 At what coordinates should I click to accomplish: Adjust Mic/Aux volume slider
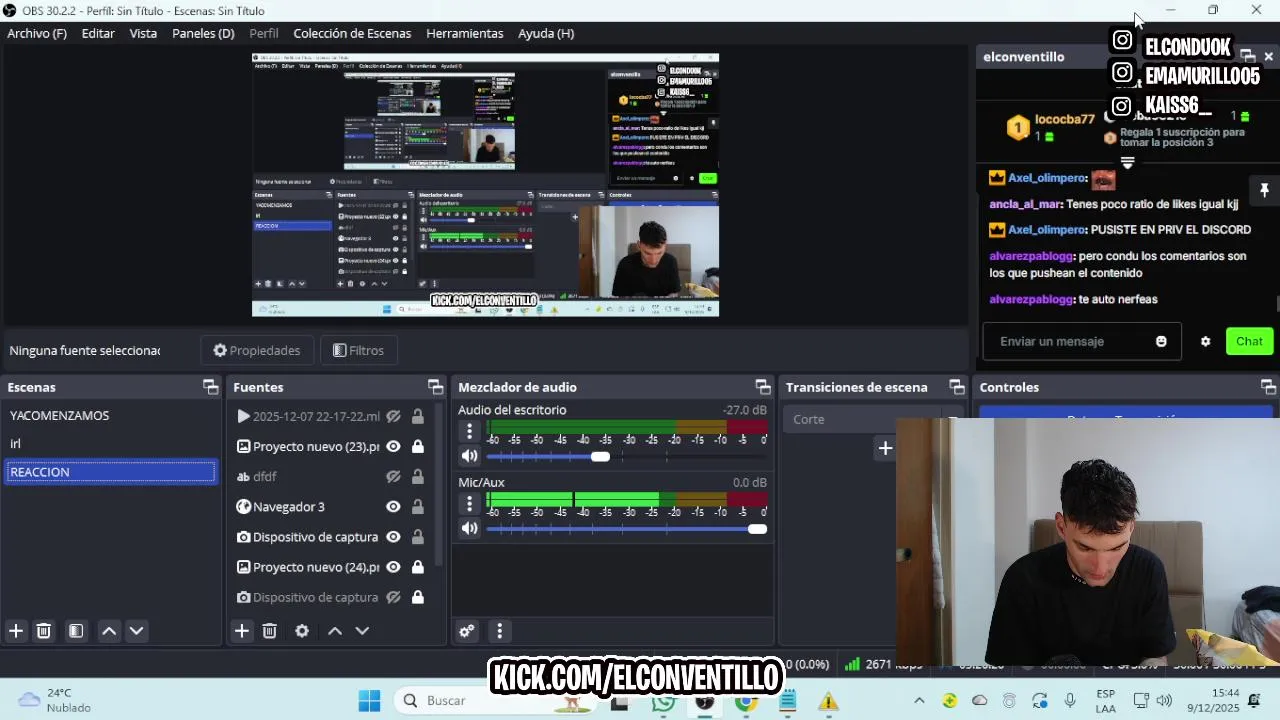(757, 529)
